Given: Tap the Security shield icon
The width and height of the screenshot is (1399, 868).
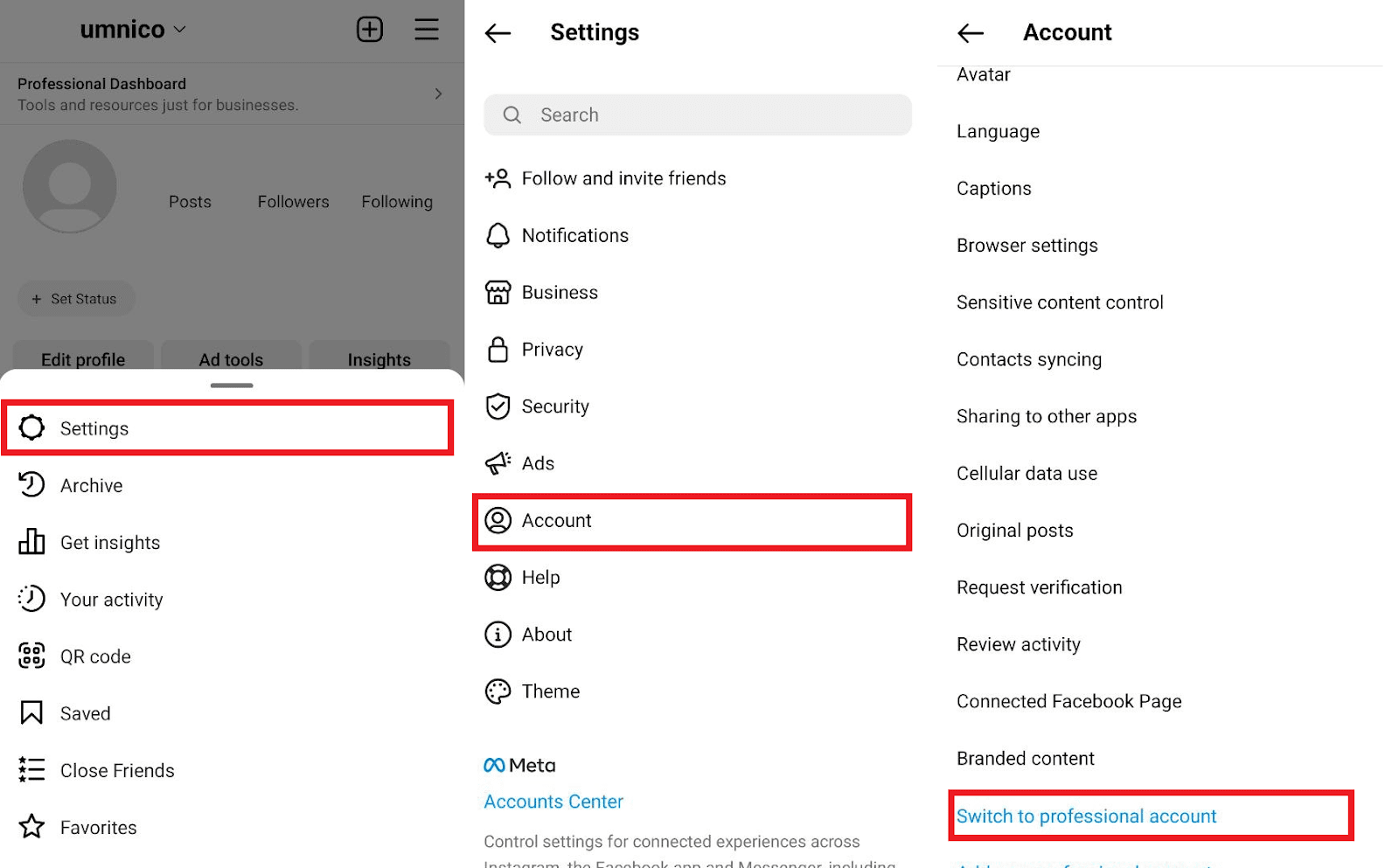Looking at the screenshot, I should (x=498, y=406).
